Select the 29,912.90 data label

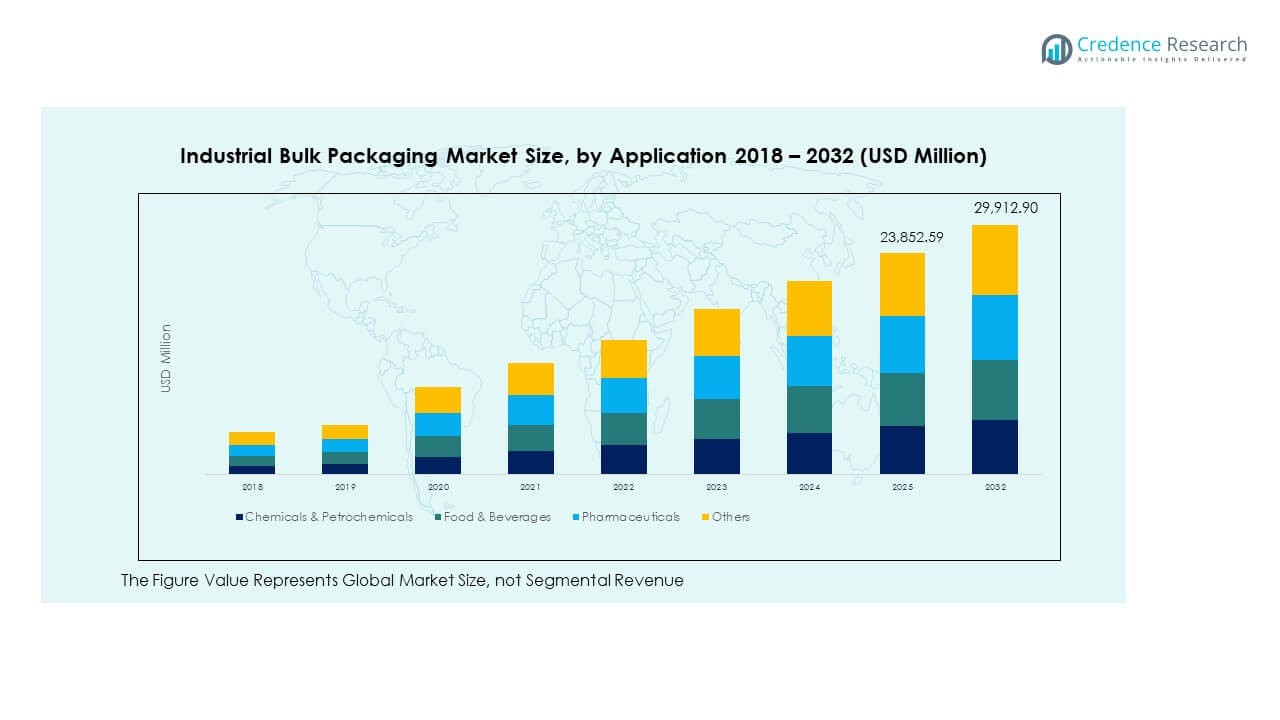1006,208
